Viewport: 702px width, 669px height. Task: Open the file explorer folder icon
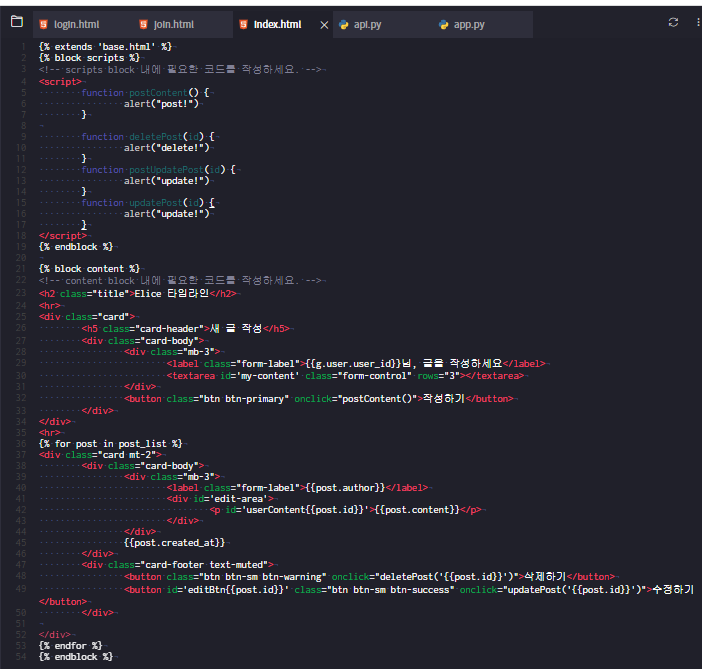click(x=17, y=21)
